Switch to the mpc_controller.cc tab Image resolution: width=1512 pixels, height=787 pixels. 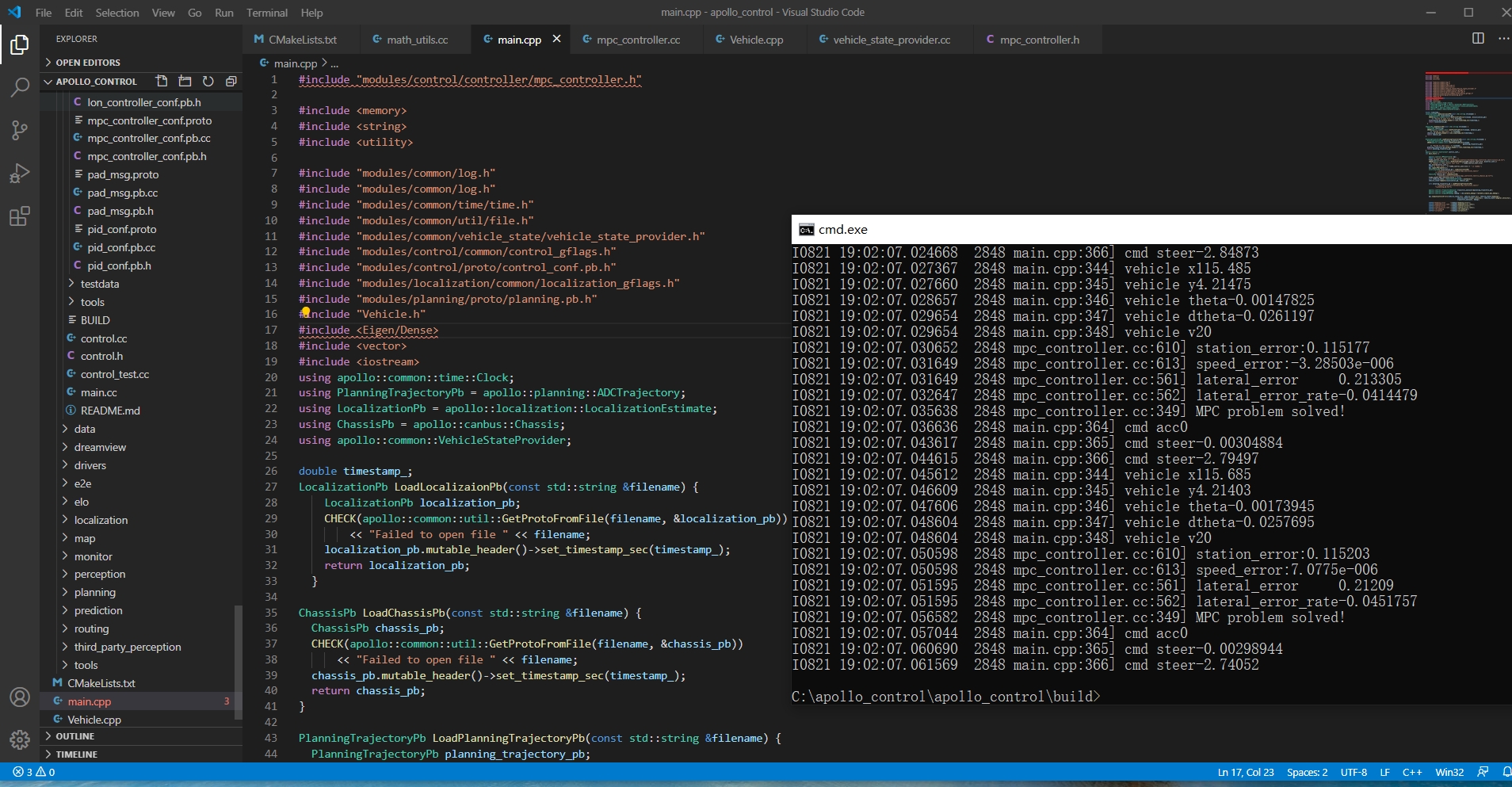(638, 40)
